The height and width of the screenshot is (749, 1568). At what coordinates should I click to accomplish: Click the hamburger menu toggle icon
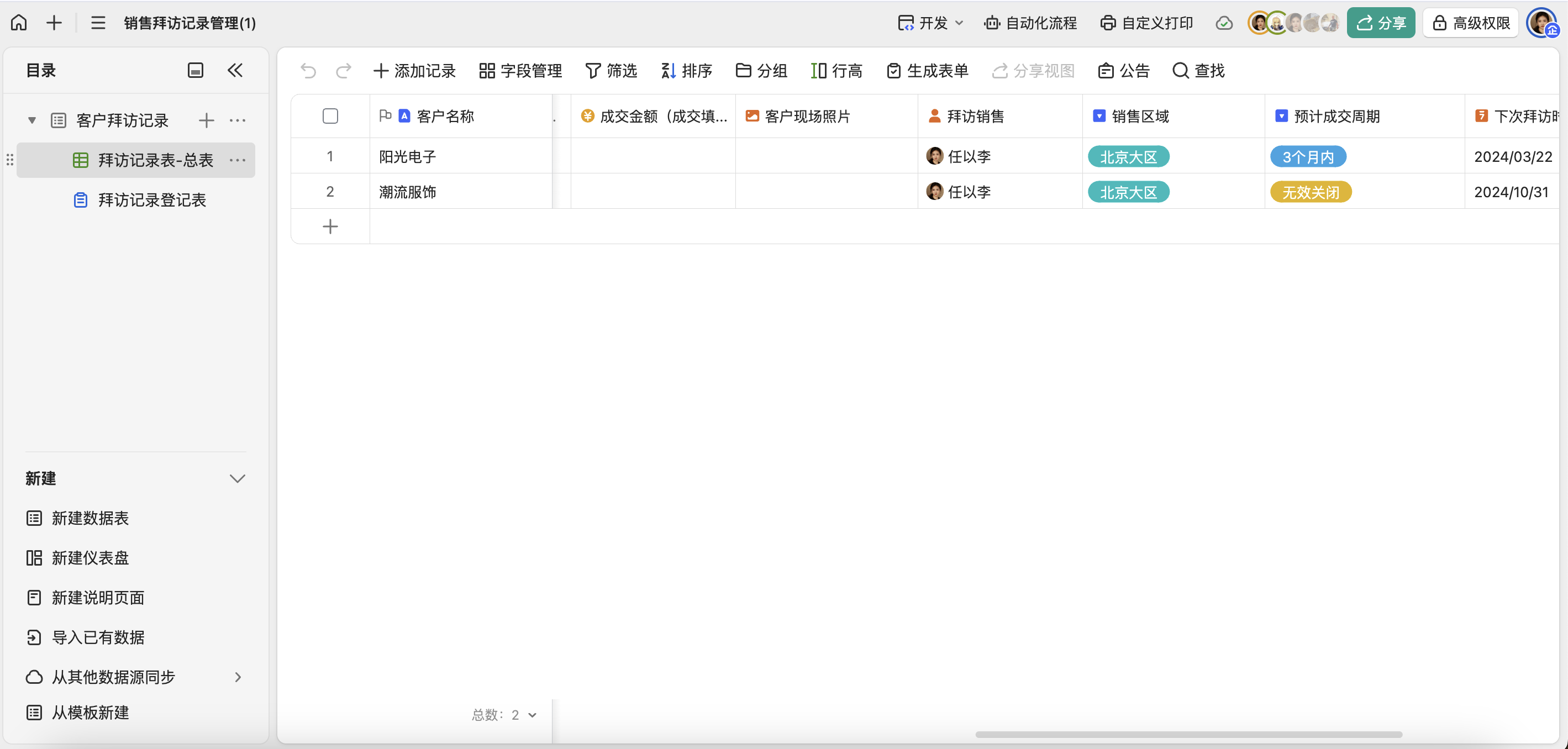98,23
